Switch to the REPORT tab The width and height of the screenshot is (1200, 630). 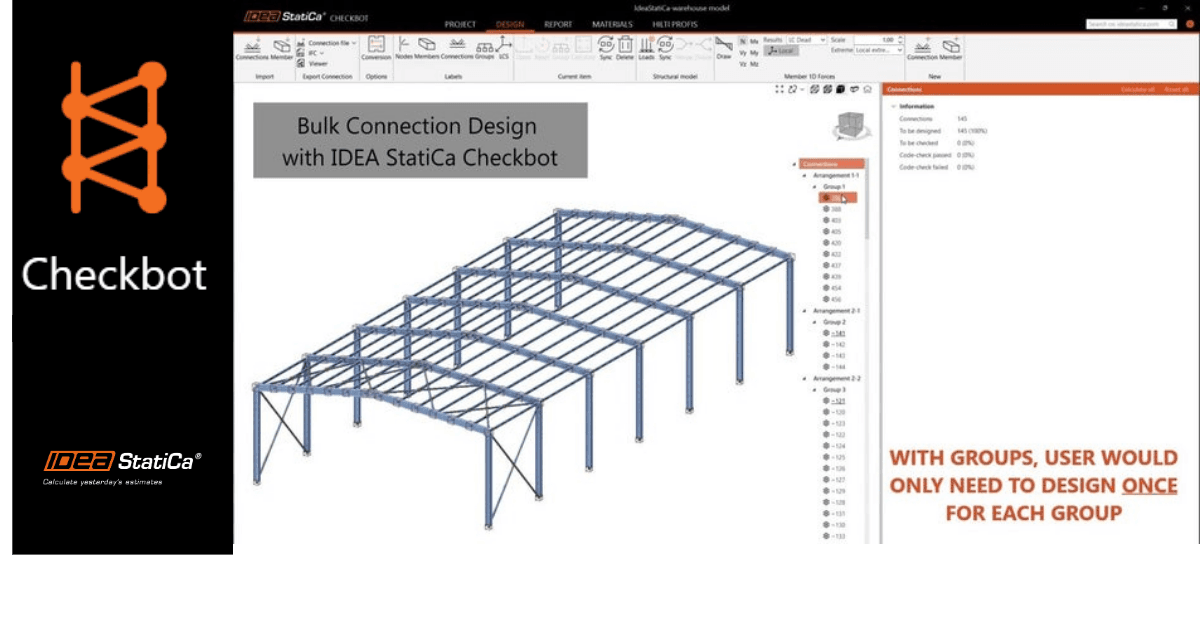pyautogui.click(x=558, y=23)
